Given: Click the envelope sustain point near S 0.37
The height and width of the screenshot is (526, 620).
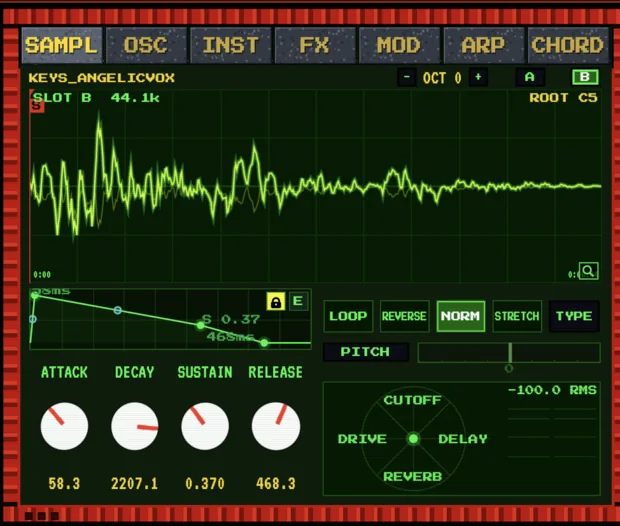Looking at the screenshot, I should point(201,325).
